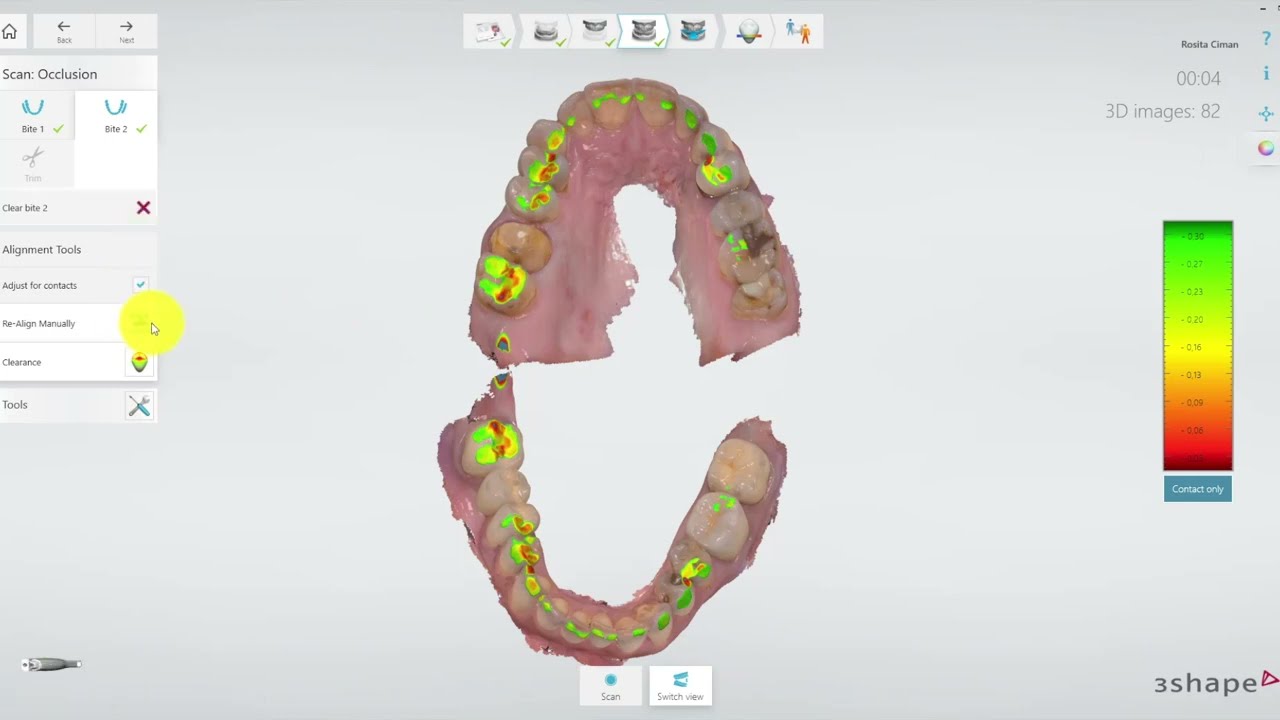
Task: Select the occlusion scan workflow step
Action: [x=644, y=32]
